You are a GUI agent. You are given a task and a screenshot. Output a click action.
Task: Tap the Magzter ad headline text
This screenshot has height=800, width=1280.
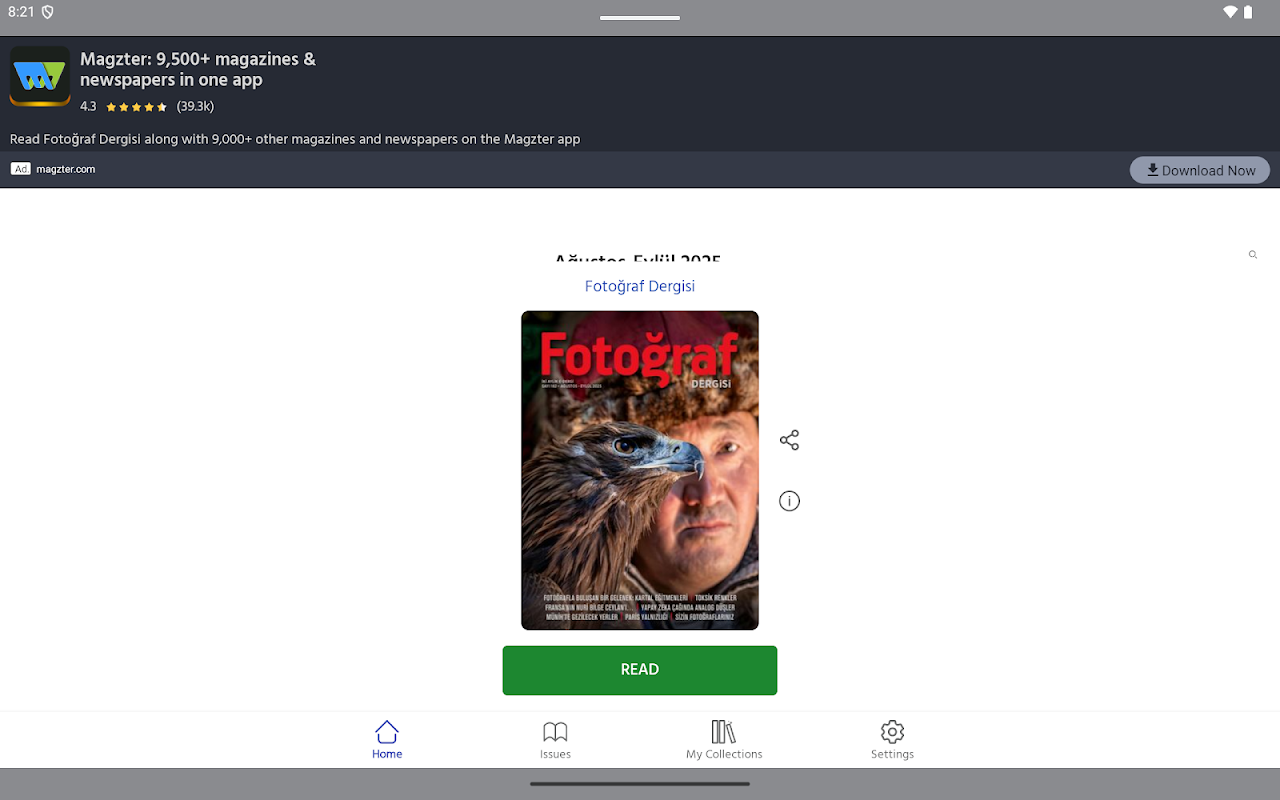[198, 69]
